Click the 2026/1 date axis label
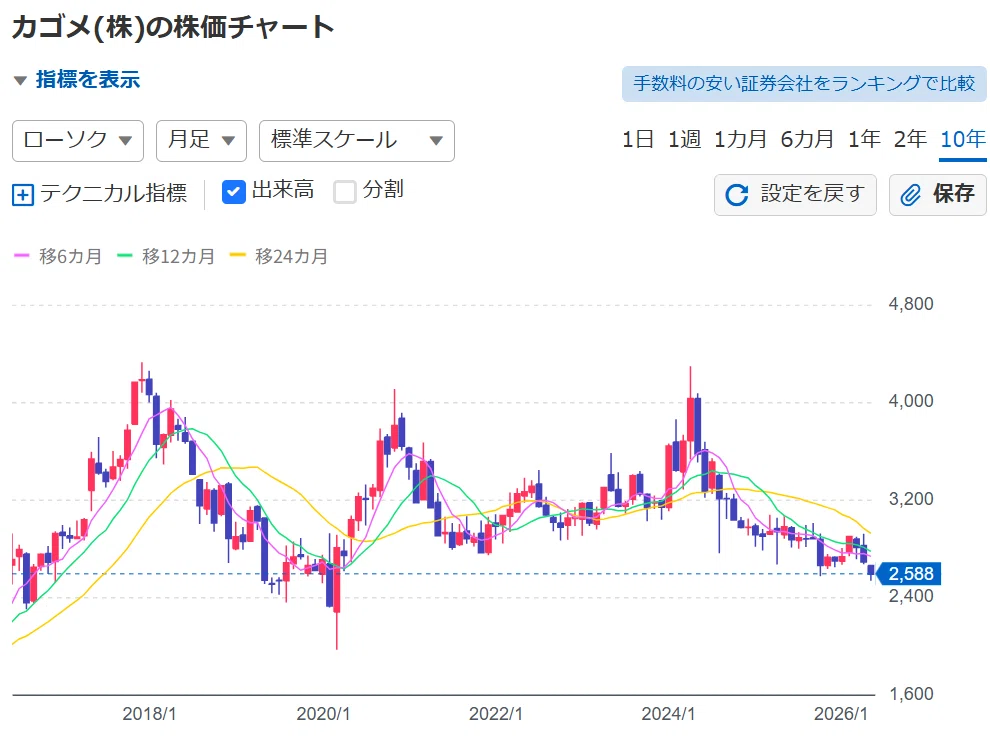Image resolution: width=990 pixels, height=747 pixels. pos(840,714)
